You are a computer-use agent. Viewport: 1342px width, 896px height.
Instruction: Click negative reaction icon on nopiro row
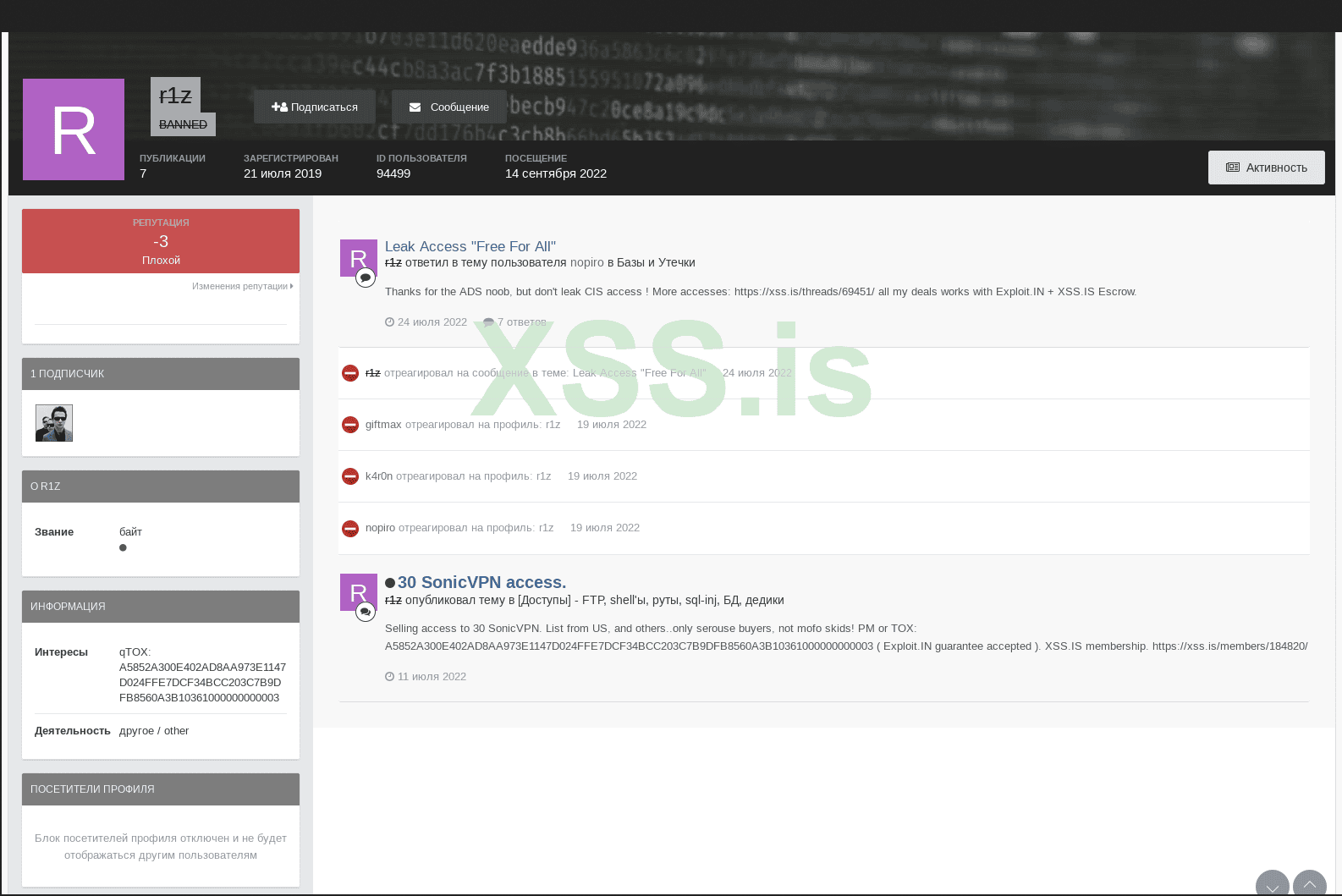click(350, 528)
